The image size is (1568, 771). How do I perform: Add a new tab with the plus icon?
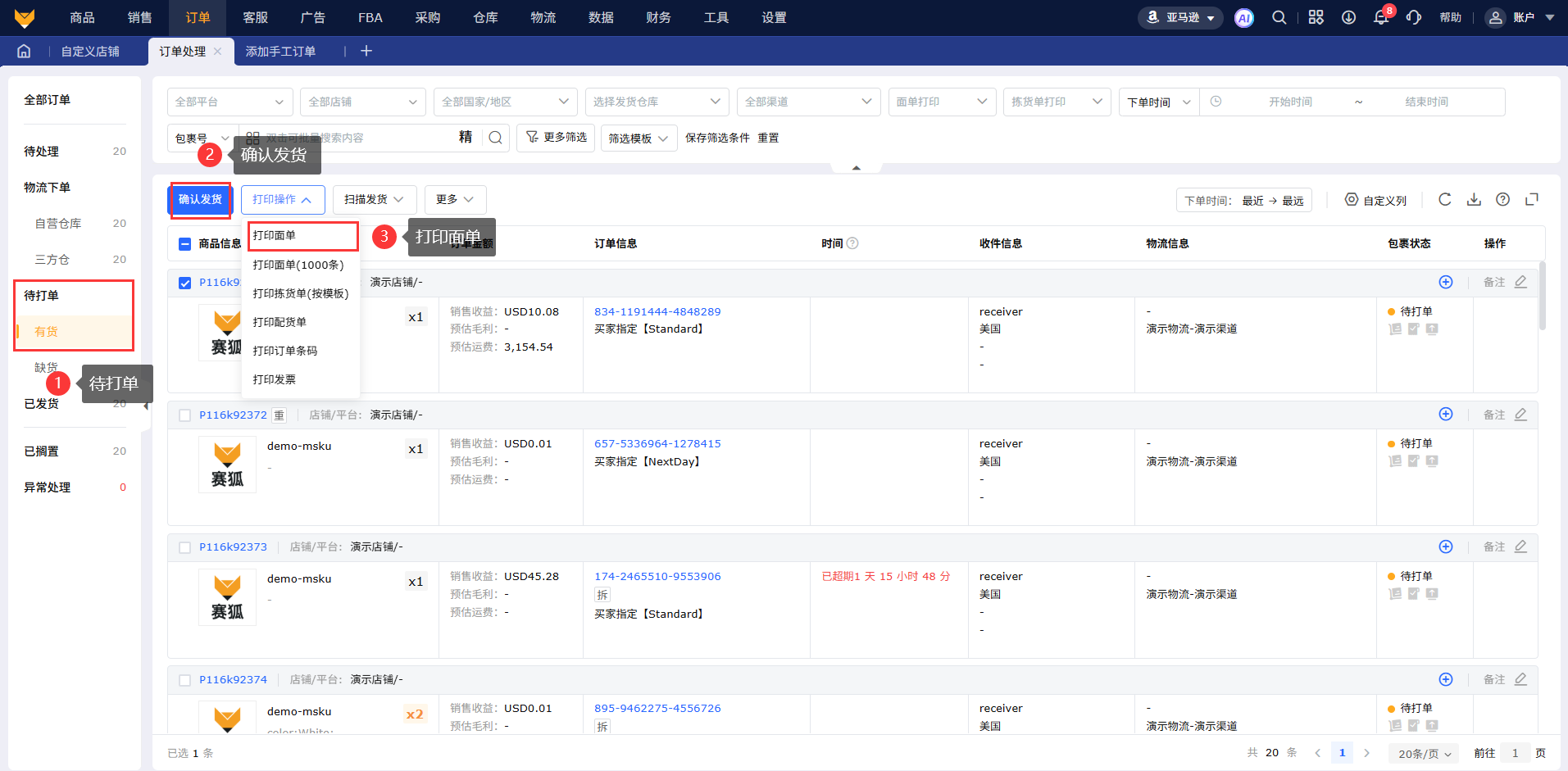coord(366,51)
